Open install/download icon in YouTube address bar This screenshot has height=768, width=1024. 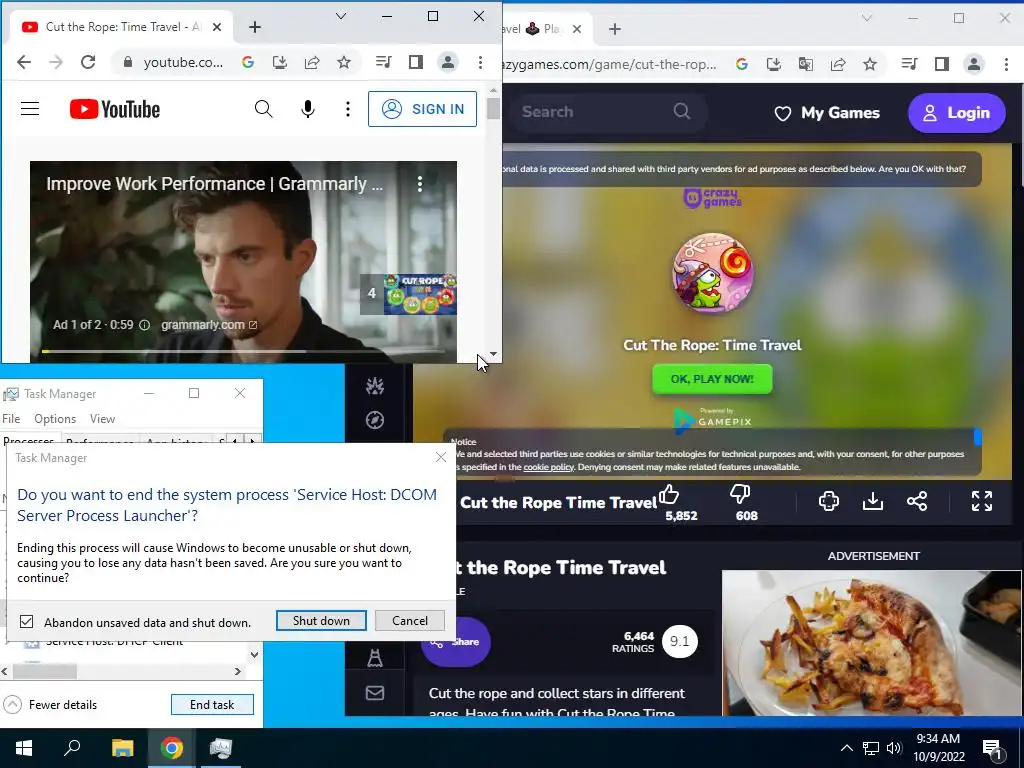point(280,62)
